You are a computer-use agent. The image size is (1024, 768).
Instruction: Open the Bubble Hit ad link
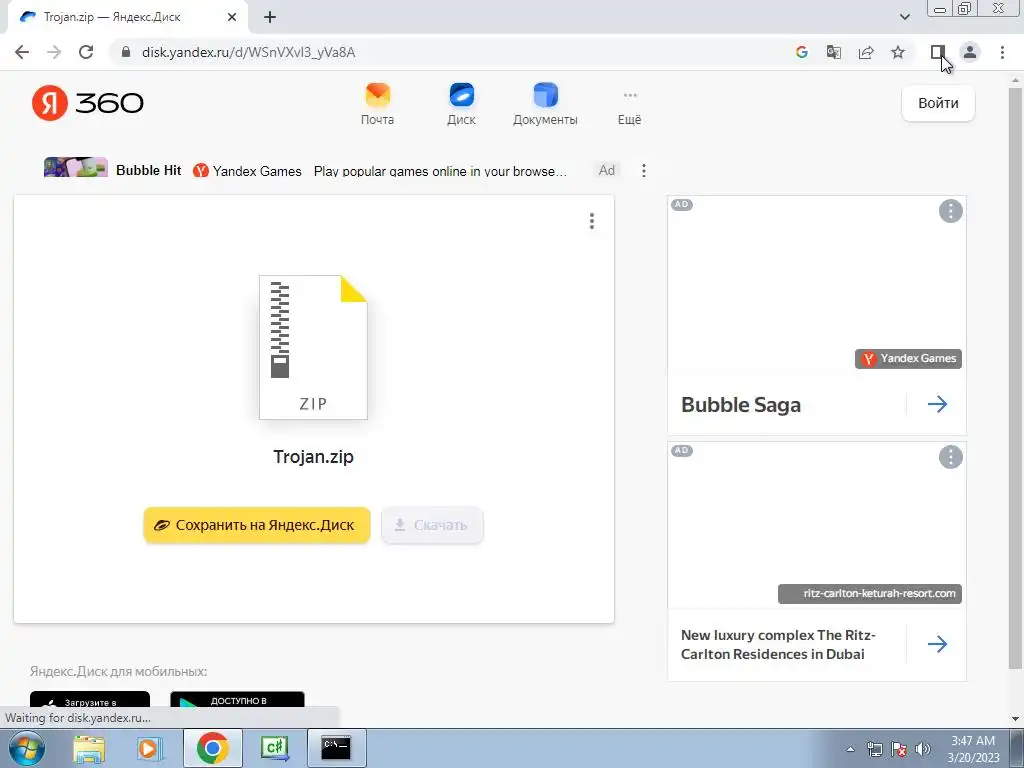pos(148,170)
